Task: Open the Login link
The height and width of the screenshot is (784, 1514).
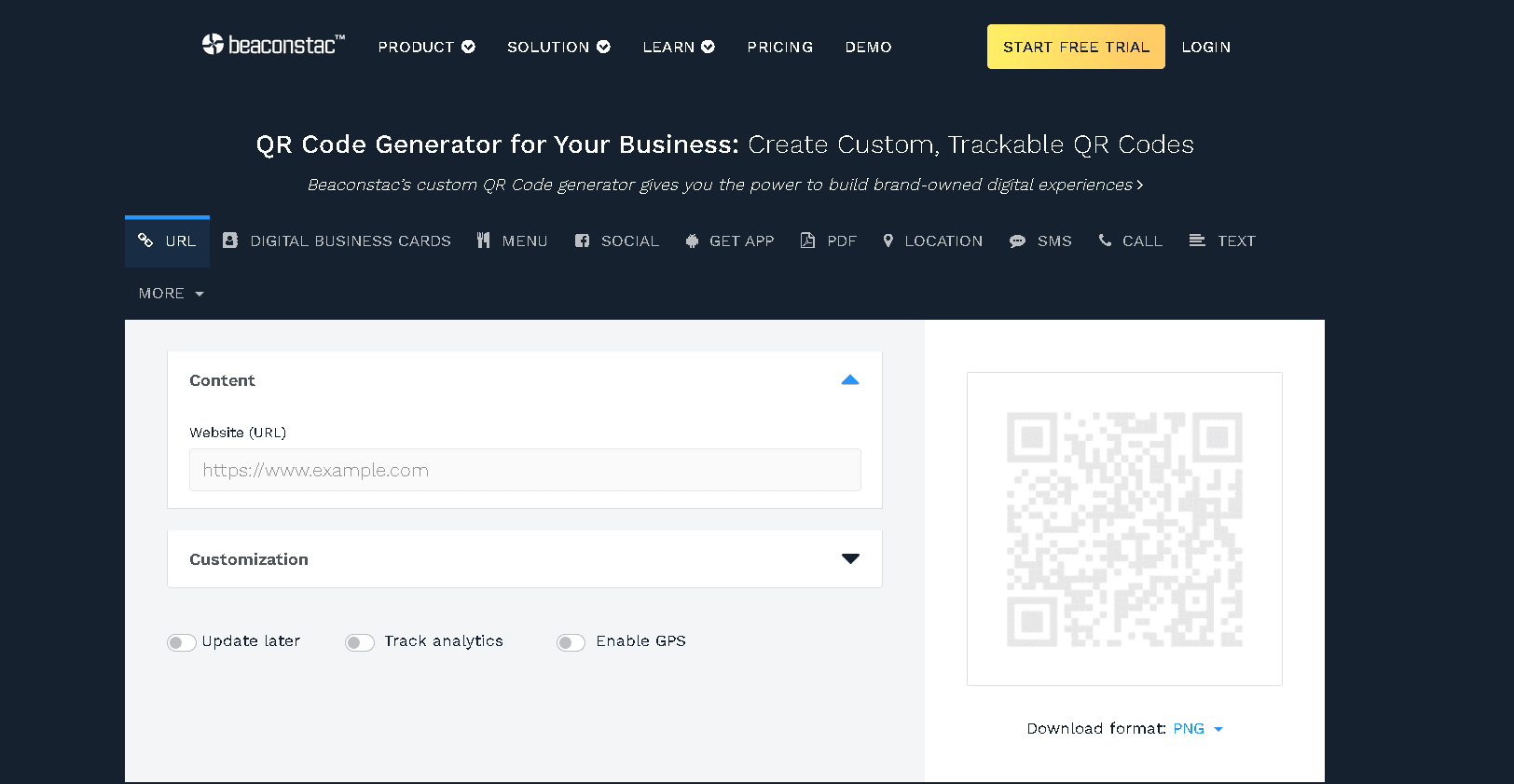Action: point(1206,47)
